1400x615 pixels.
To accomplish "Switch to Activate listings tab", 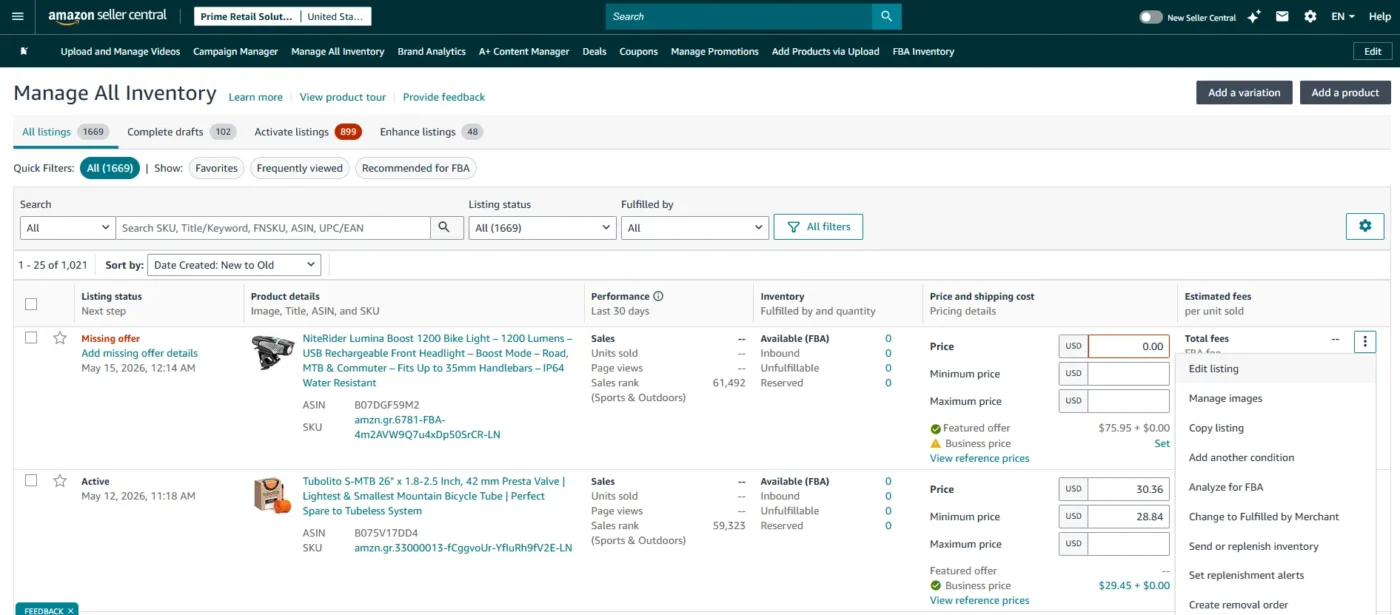I will tap(307, 132).
